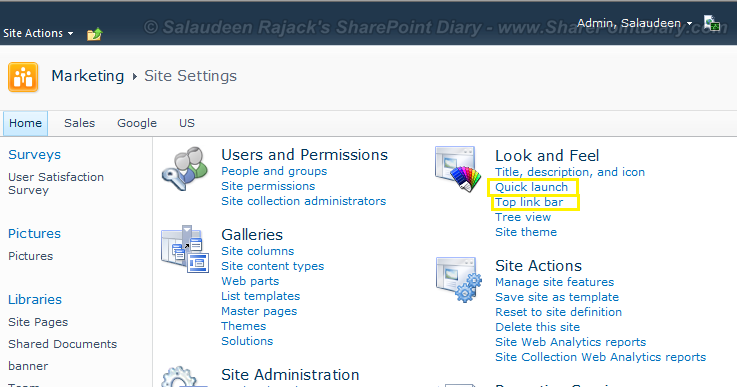
Task: Open Site Web Analytics reports
Action: click(571, 342)
